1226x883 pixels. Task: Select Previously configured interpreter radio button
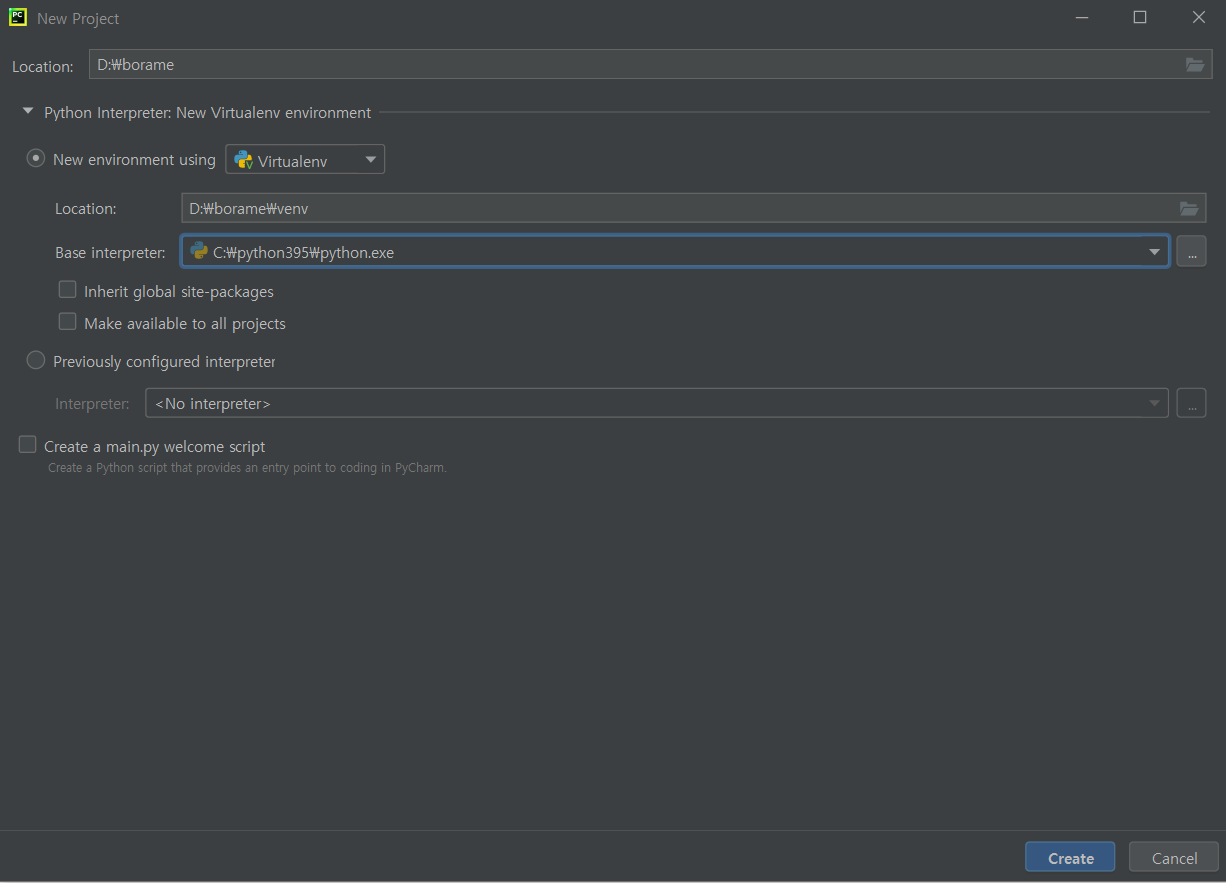(x=36, y=360)
